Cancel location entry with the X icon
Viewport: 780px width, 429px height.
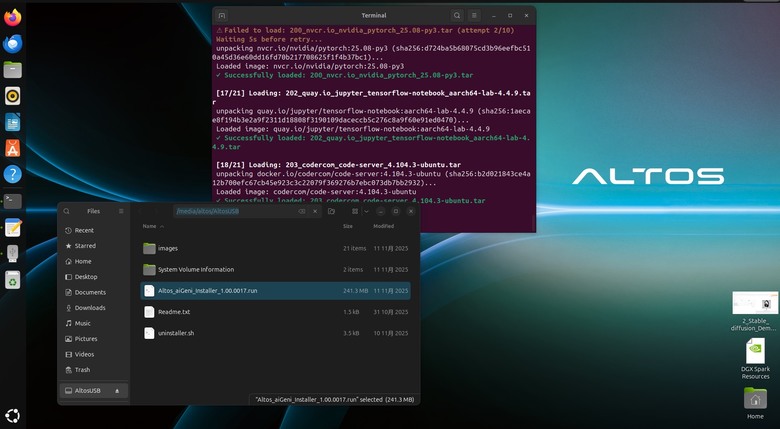point(315,211)
